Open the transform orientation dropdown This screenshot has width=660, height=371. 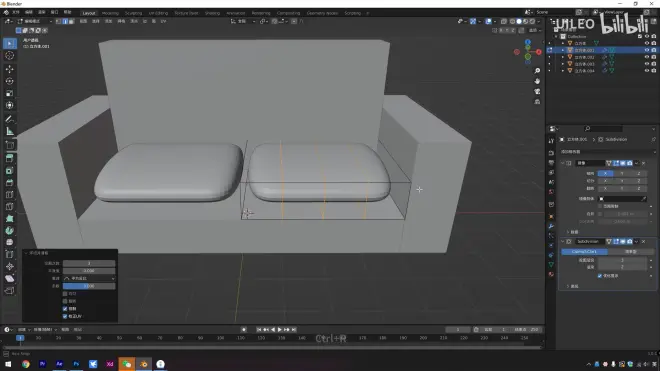(243, 21)
